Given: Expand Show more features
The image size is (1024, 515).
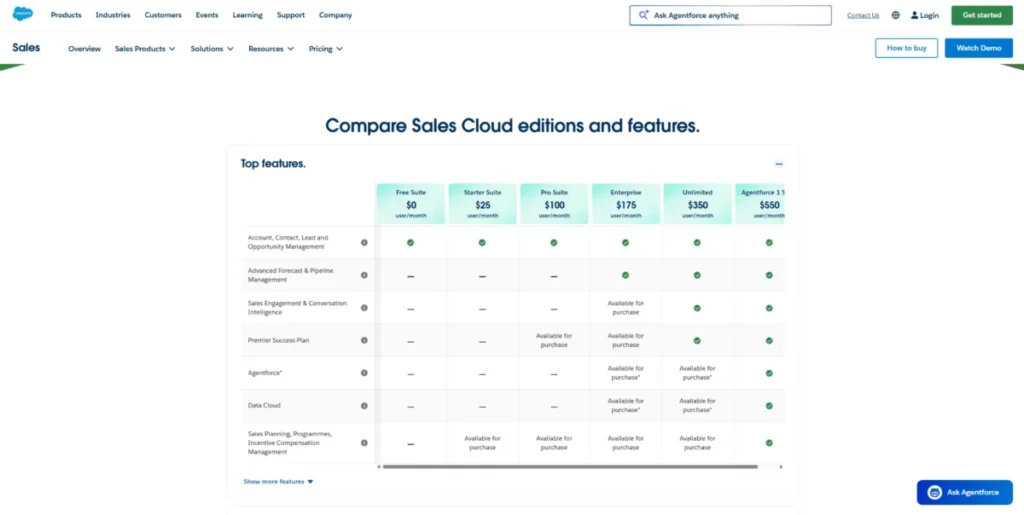Looking at the screenshot, I should click(278, 482).
